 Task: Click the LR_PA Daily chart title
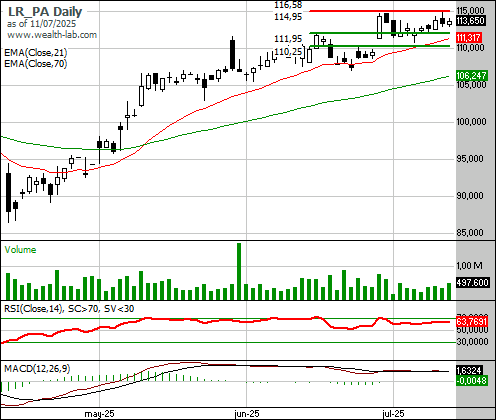pos(45,12)
